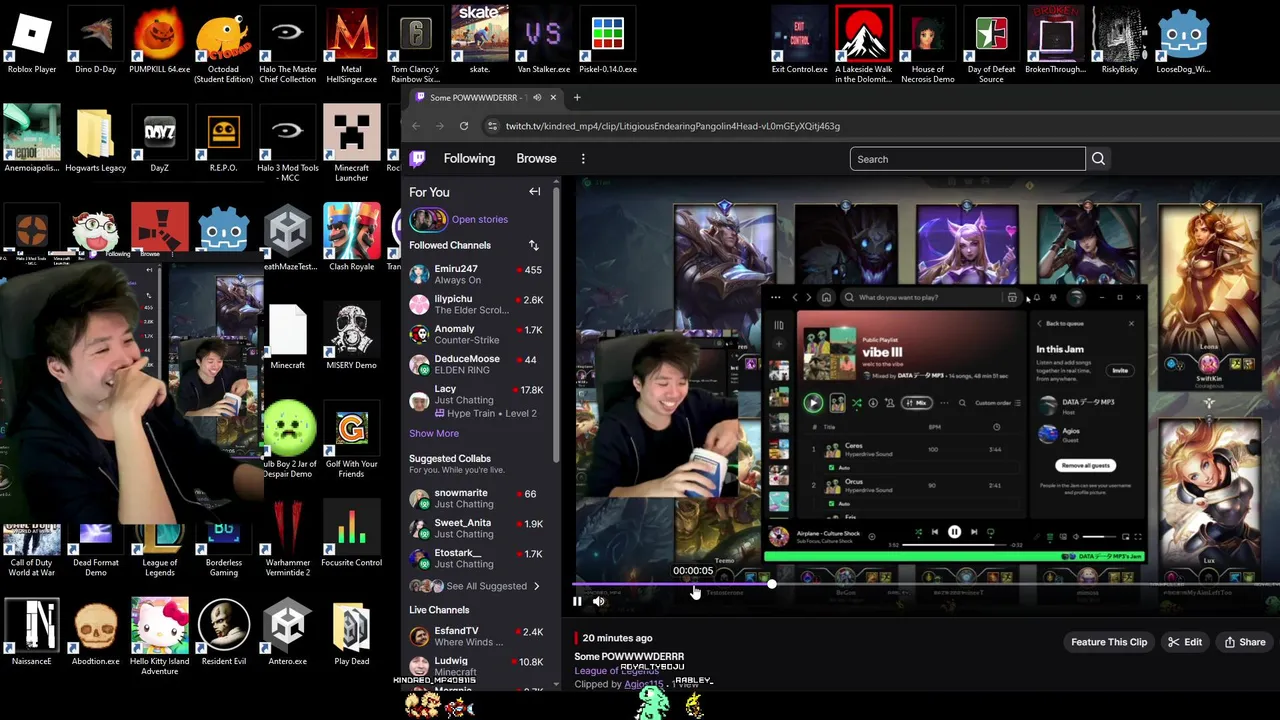The height and width of the screenshot is (720, 1280).
Task: Click the Twitch Search input field
Action: click(967, 158)
